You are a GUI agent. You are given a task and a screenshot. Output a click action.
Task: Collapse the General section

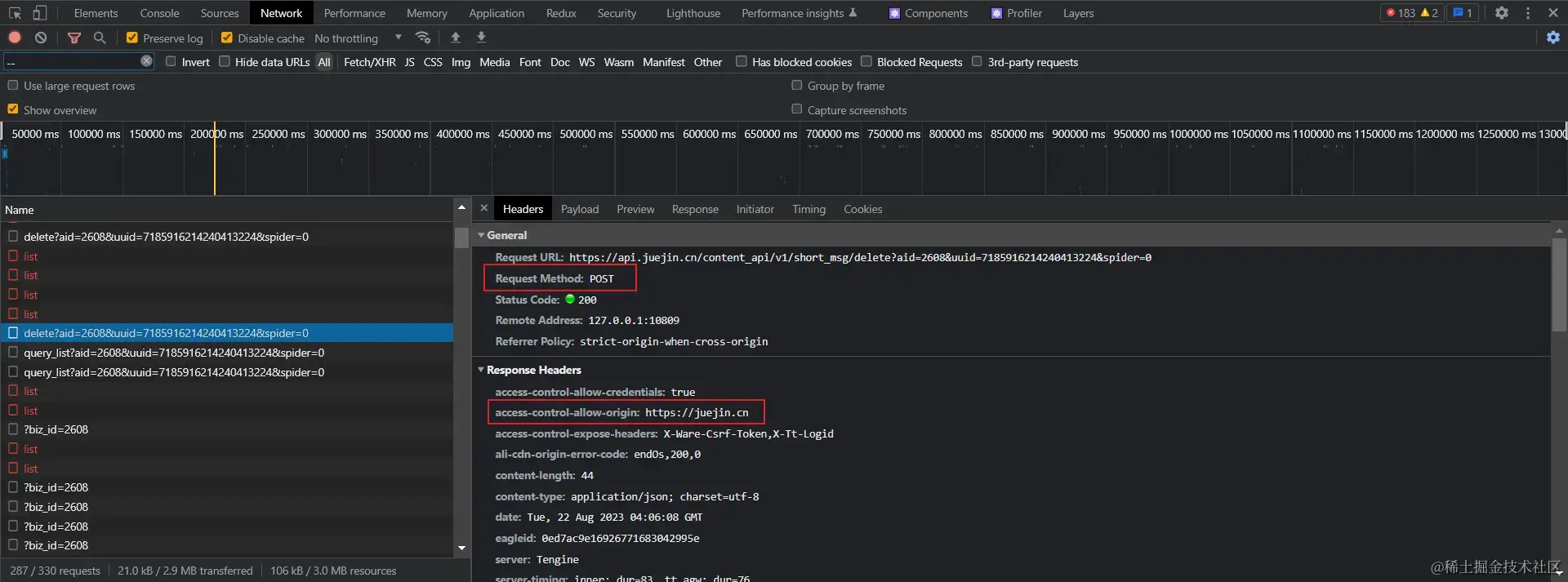(x=481, y=235)
